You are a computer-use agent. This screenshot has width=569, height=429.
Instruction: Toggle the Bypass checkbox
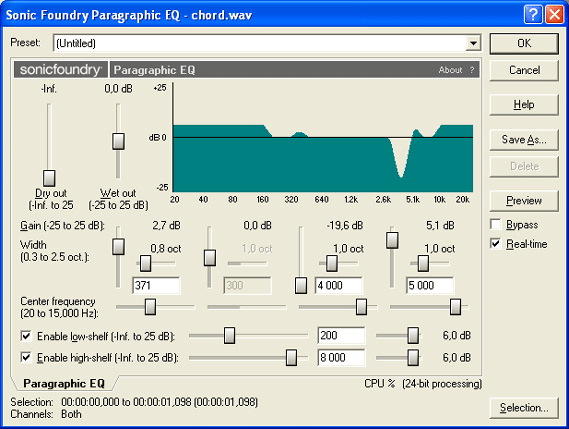[x=496, y=224]
